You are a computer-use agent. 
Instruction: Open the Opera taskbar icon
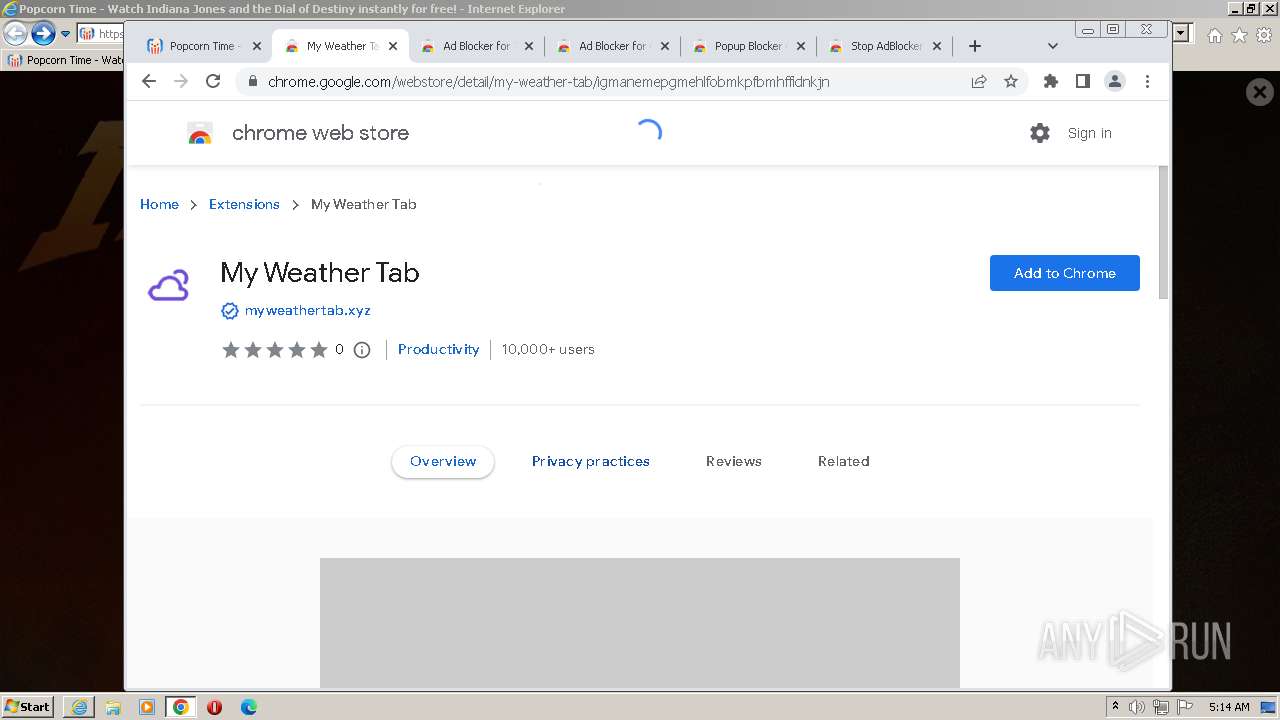pos(214,707)
